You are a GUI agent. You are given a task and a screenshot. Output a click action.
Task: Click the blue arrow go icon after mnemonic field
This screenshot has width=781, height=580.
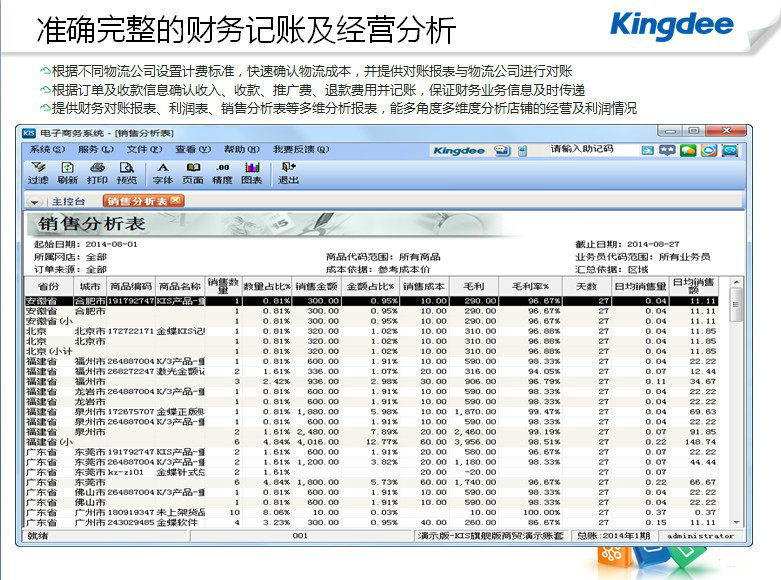coord(647,150)
